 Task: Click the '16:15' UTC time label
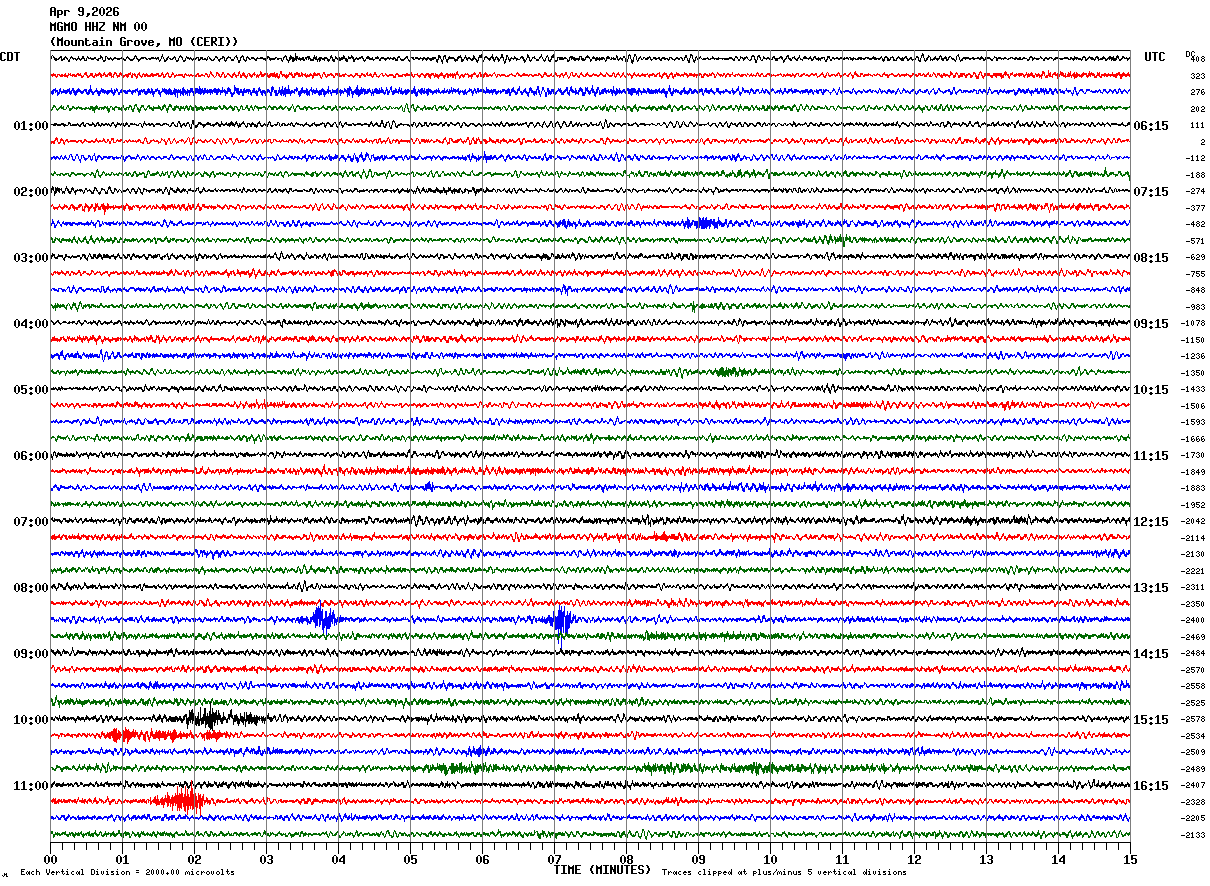point(1151,786)
